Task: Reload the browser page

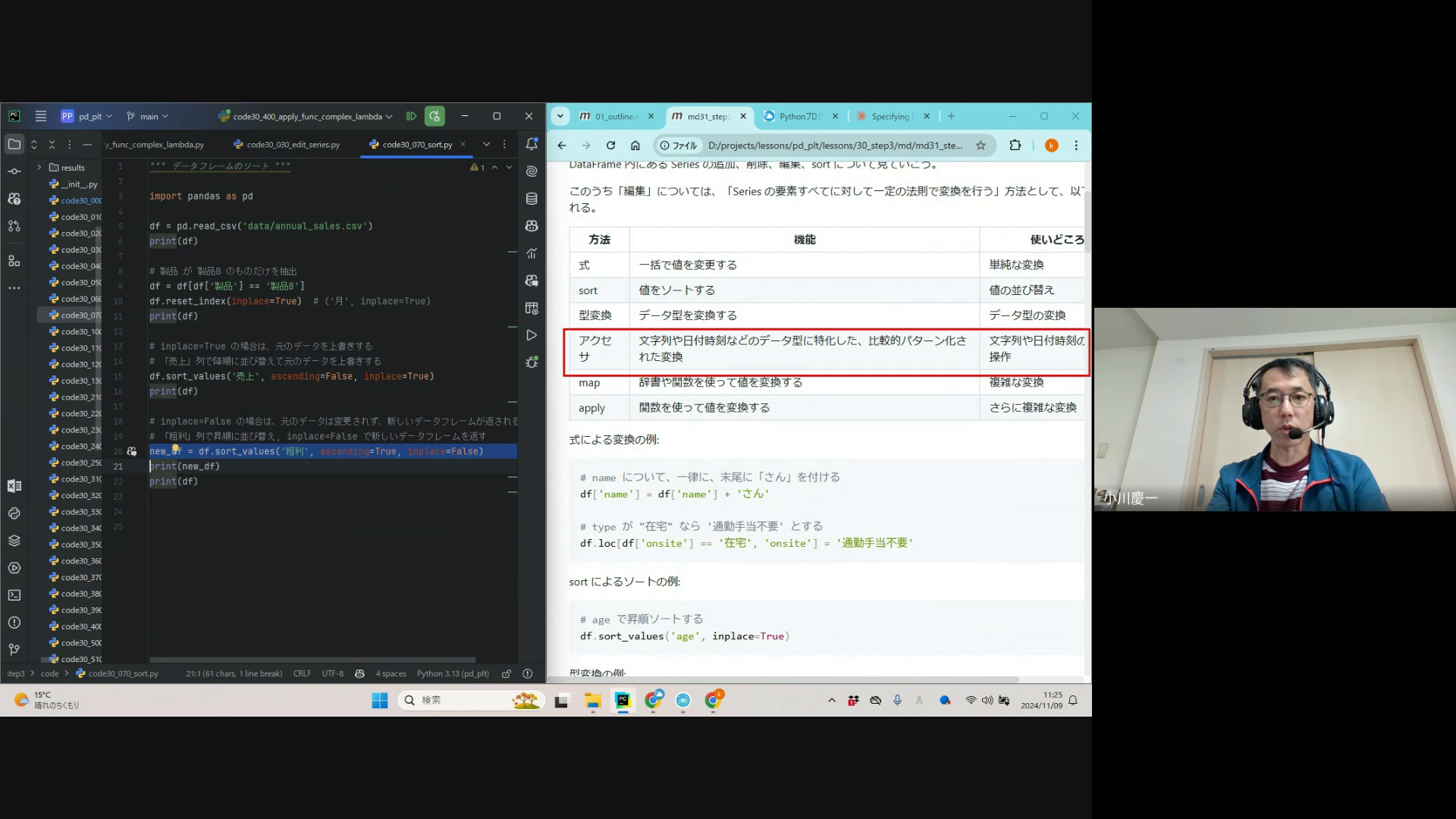Action: point(610,146)
